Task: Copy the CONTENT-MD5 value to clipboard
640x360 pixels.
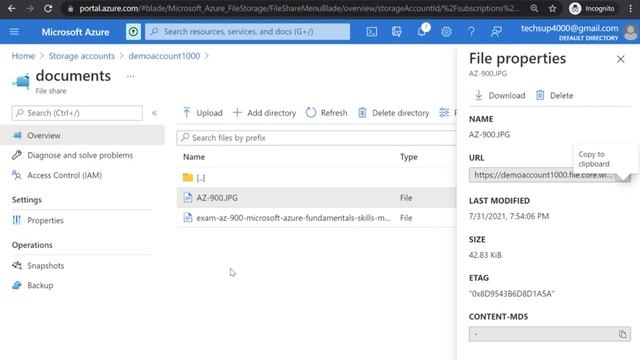Action: coord(622,334)
